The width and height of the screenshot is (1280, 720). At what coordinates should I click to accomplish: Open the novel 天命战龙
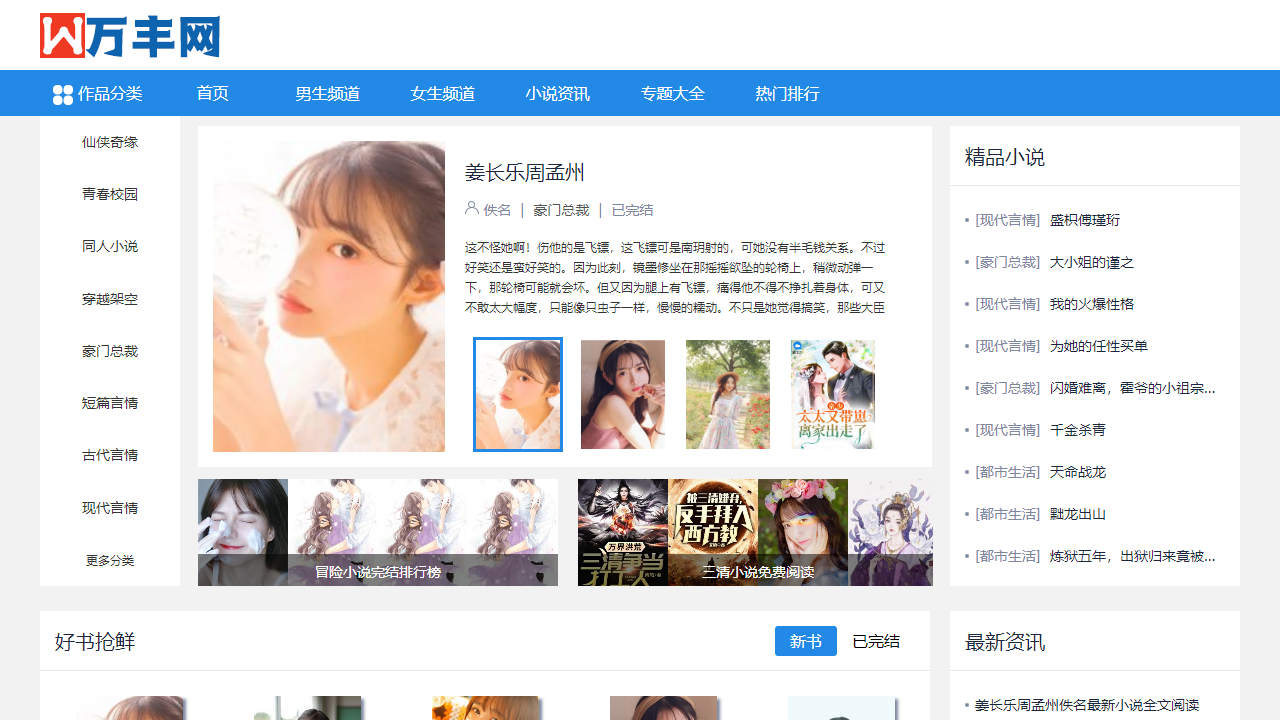pos(1078,472)
